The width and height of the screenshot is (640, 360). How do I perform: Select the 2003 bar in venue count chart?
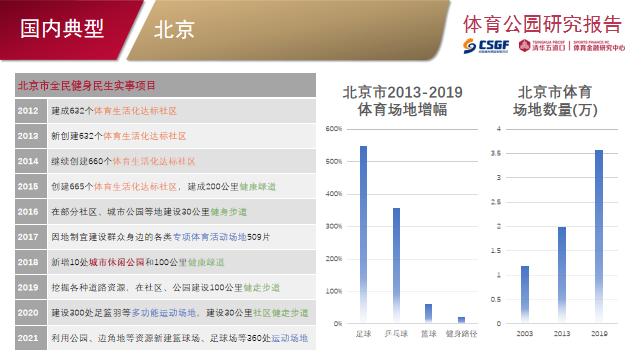pos(525,295)
